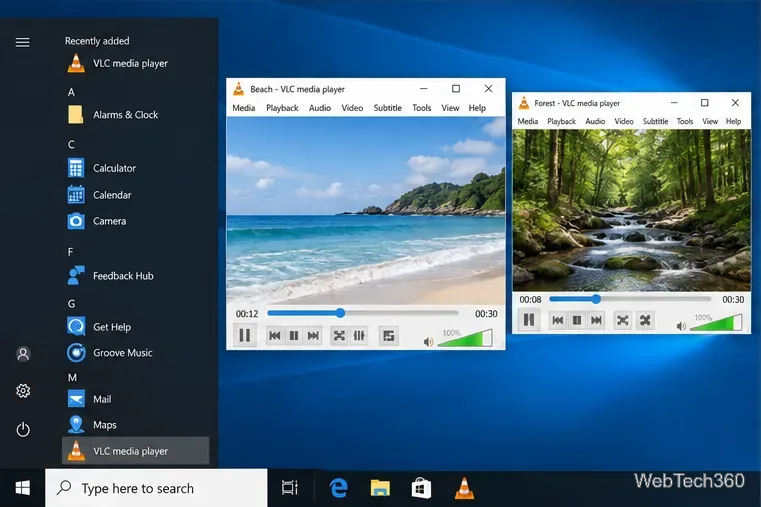Adjust volume slider in Forest VLC window
This screenshot has width=761, height=507.
tap(716, 323)
